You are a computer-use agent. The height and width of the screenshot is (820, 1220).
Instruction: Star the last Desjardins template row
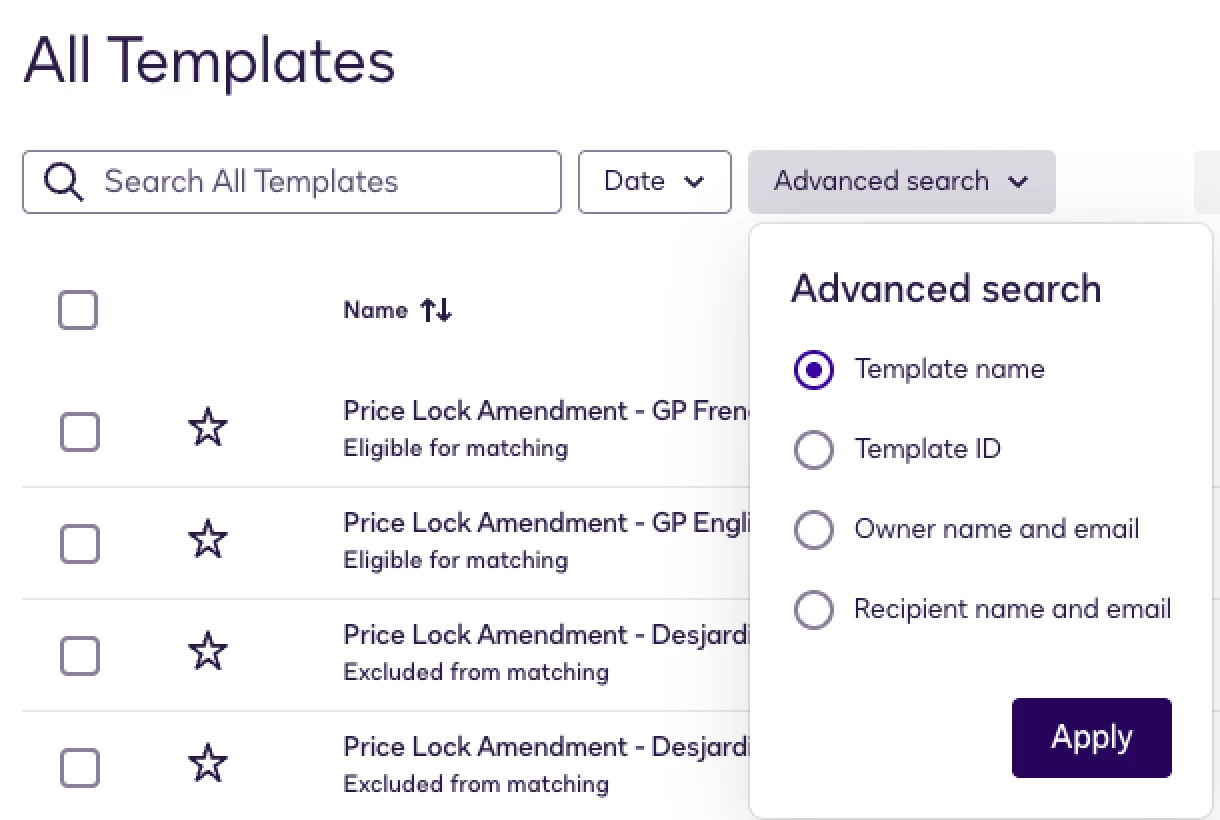click(x=207, y=765)
